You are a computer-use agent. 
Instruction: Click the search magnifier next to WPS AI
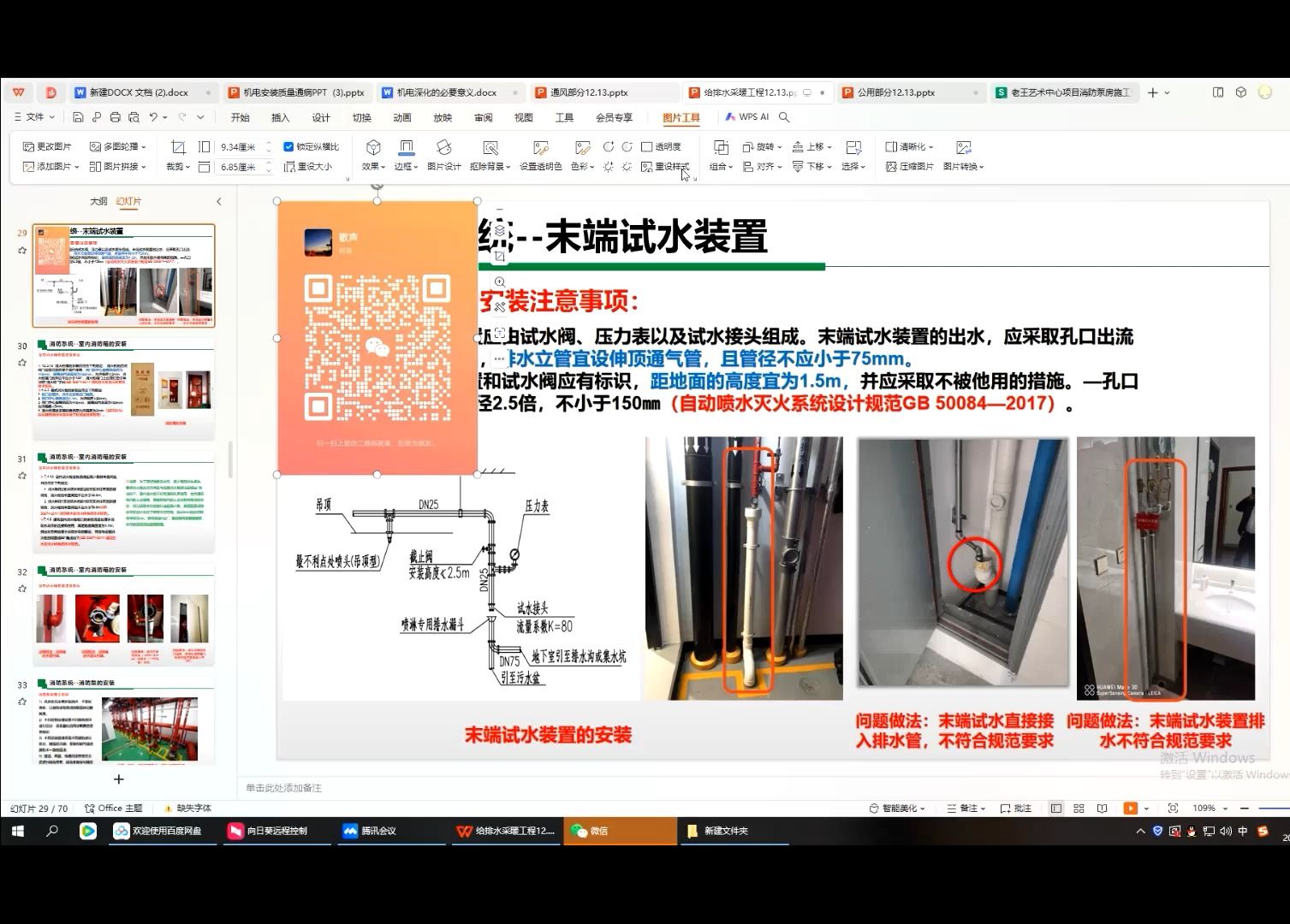[x=784, y=117]
